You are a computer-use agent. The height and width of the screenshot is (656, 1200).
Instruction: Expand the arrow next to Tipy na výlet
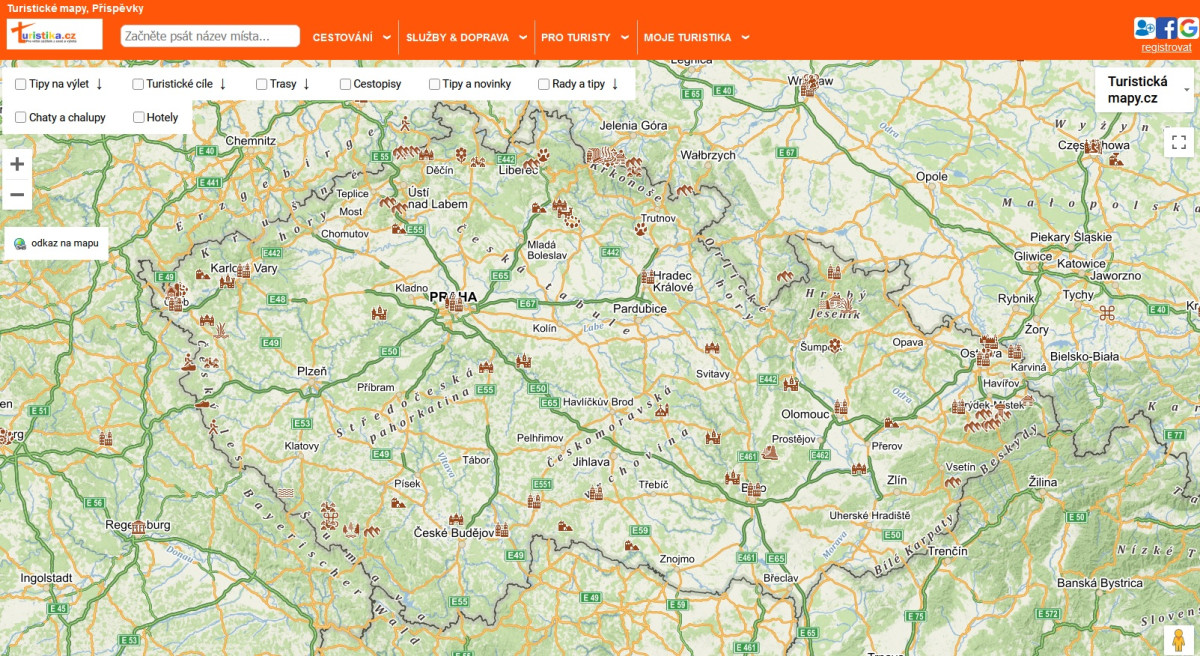(99, 84)
